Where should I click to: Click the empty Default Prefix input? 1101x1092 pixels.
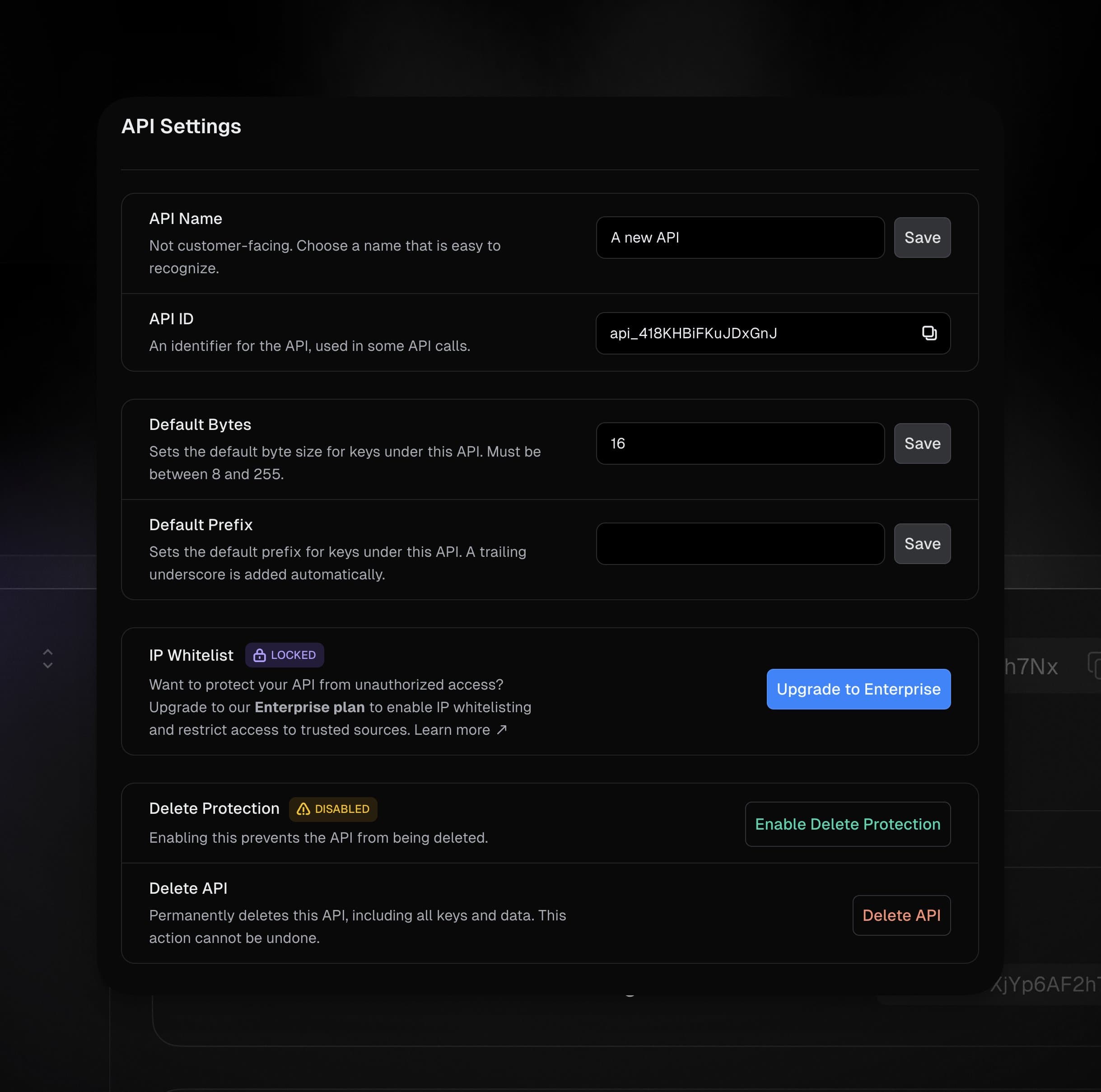click(x=740, y=543)
